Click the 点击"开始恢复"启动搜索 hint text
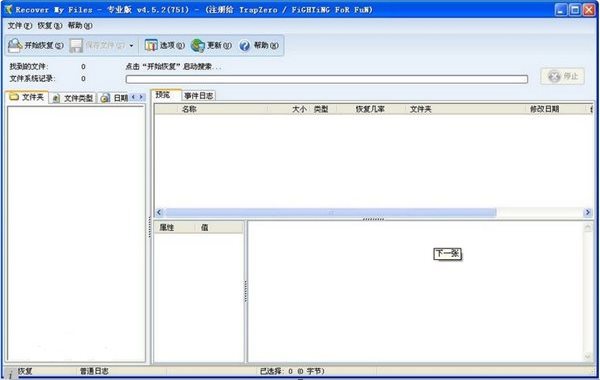Viewport: 600px width, 380px height. [173, 67]
